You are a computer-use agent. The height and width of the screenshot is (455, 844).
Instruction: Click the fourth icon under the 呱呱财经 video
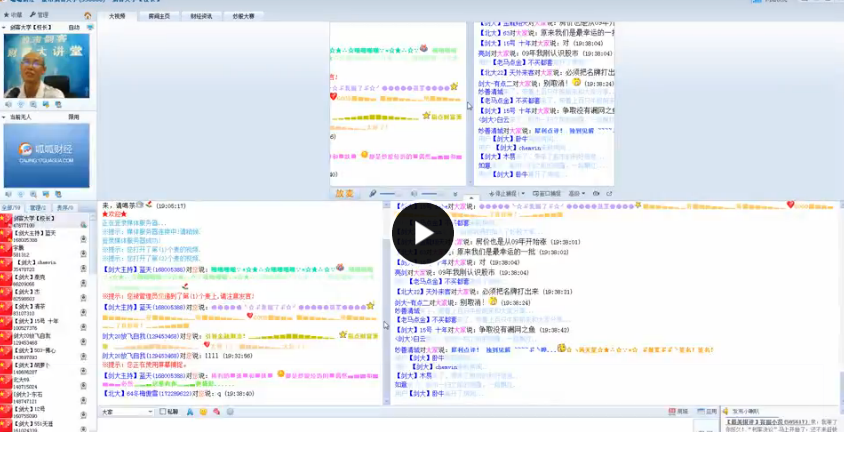click(x=46, y=194)
